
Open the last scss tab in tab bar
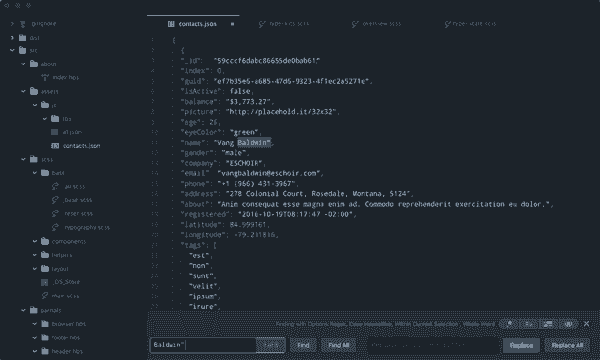pyautogui.click(x=471, y=24)
